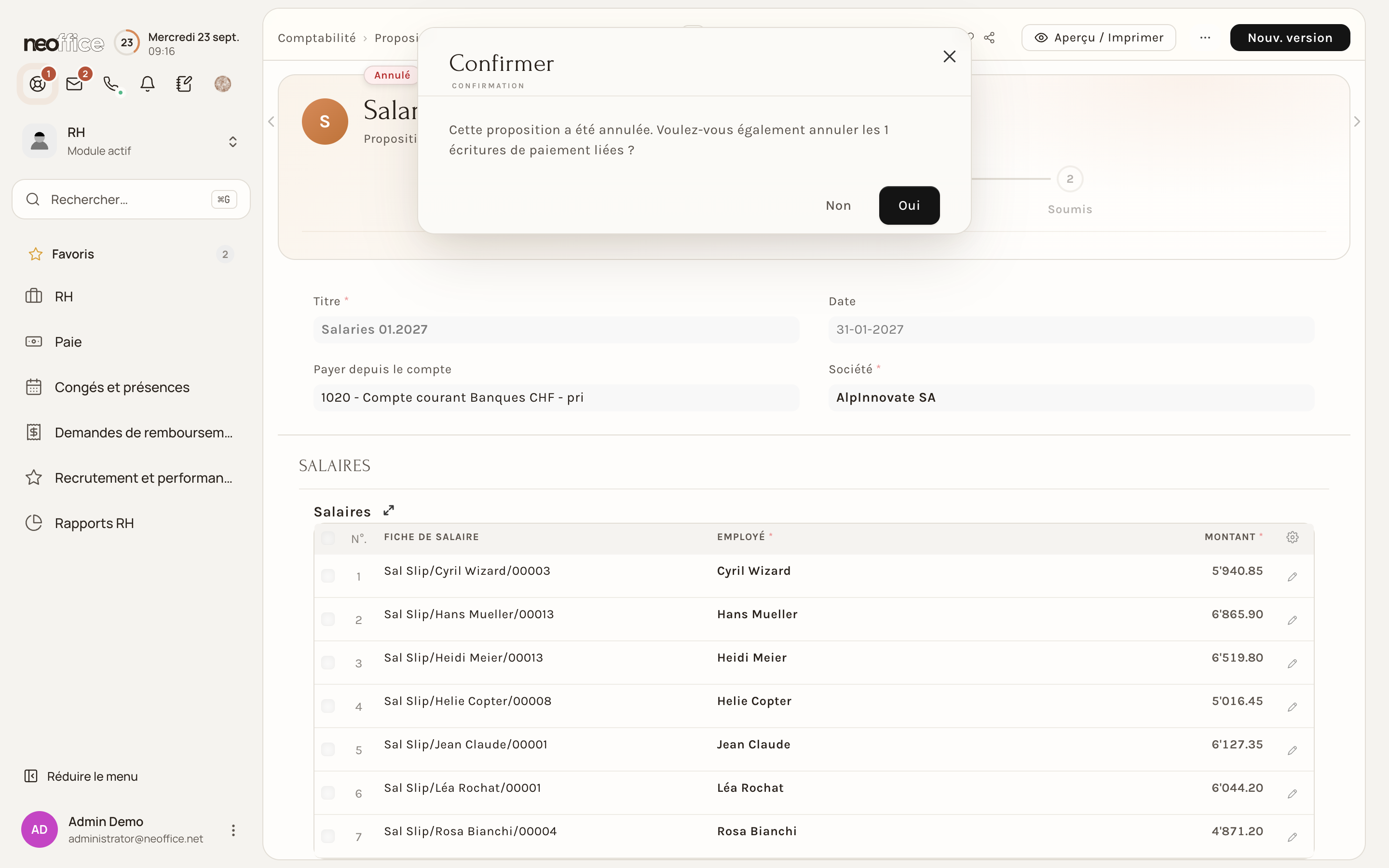Open Recrutement et performance sidebar item

click(x=131, y=477)
